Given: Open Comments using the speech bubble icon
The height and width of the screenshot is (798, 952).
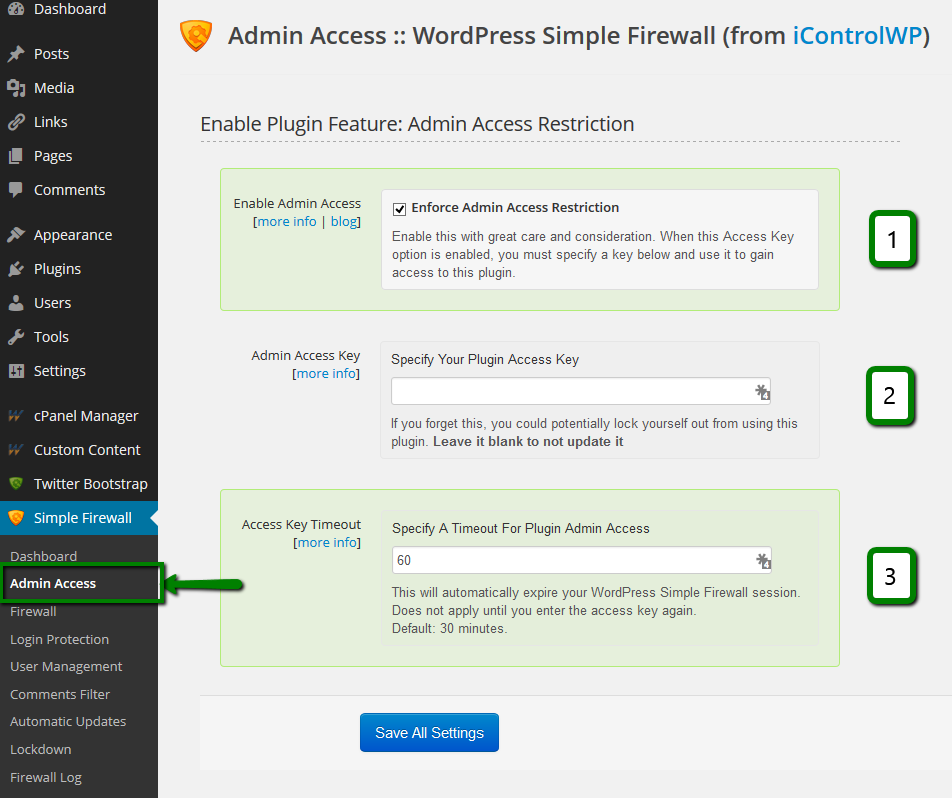Looking at the screenshot, I should click(x=16, y=190).
